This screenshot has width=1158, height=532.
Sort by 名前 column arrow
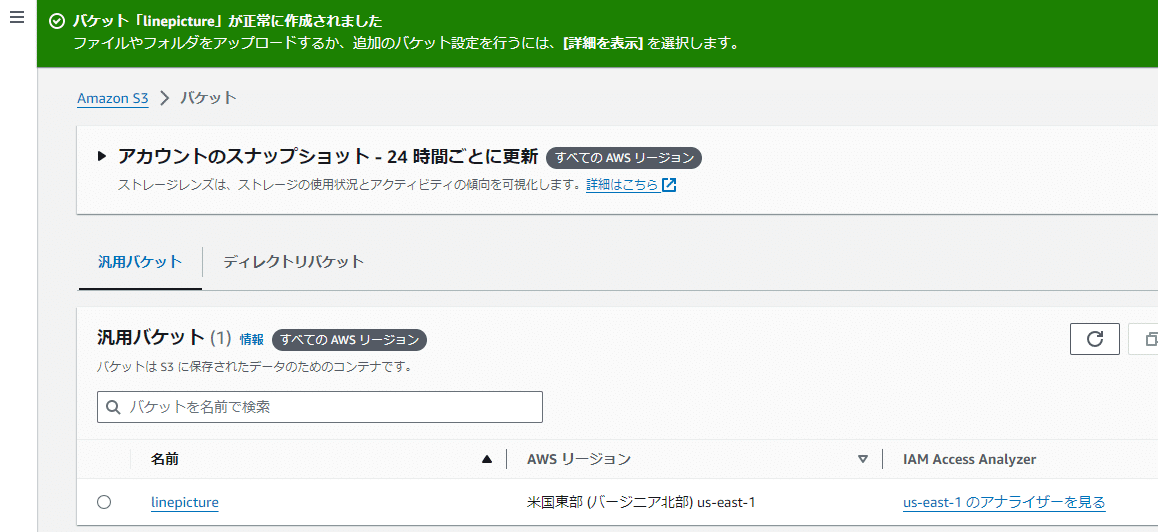pyautogui.click(x=486, y=460)
